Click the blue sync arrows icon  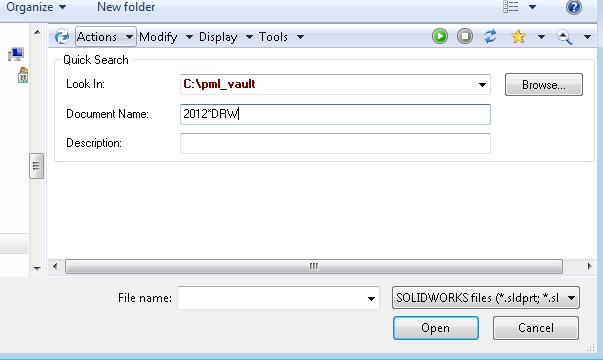pyautogui.click(x=490, y=37)
